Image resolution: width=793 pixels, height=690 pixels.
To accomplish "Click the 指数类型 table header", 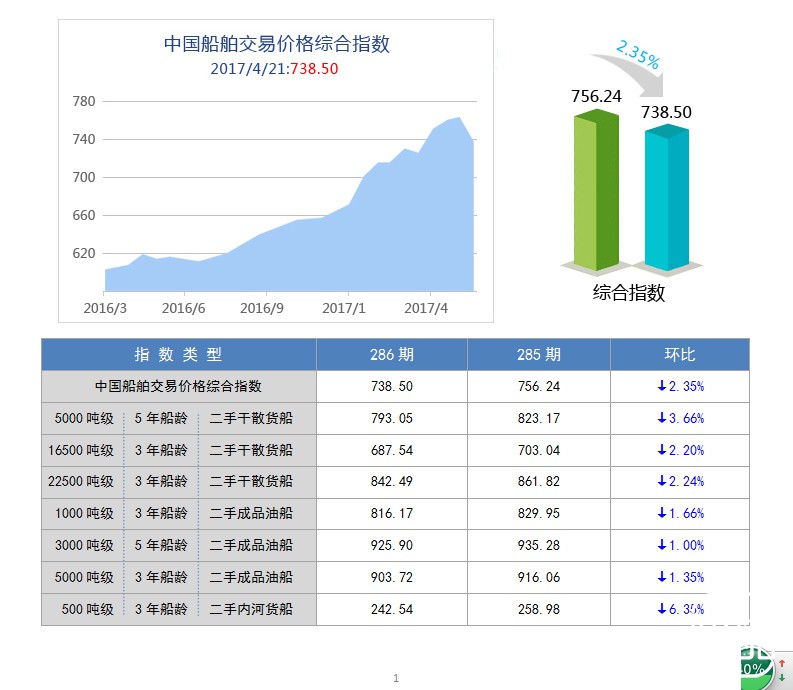I will (x=178, y=355).
